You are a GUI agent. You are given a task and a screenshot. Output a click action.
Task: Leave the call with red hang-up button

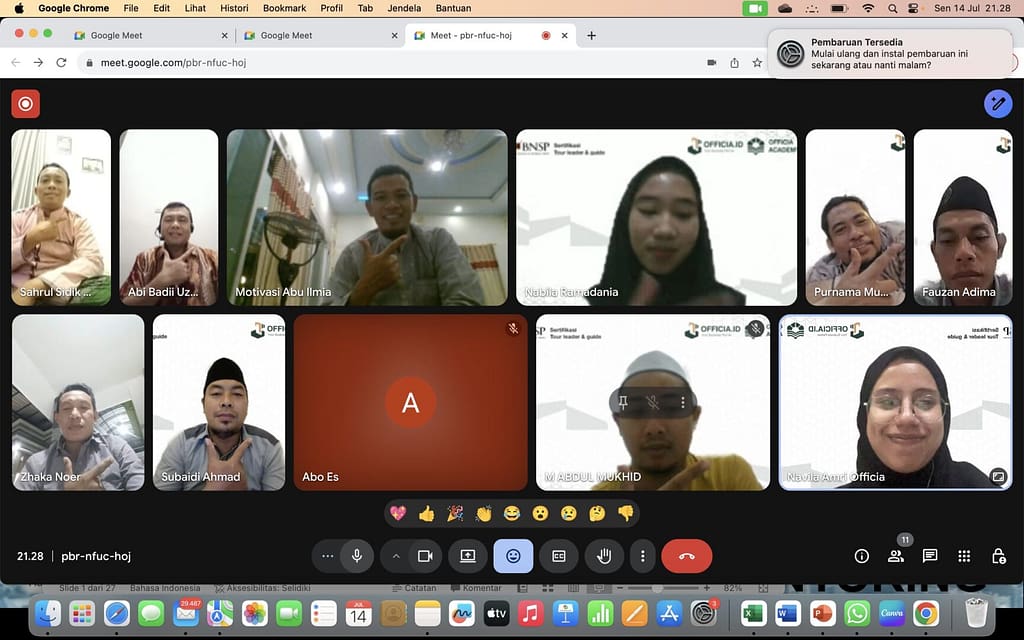coord(686,556)
